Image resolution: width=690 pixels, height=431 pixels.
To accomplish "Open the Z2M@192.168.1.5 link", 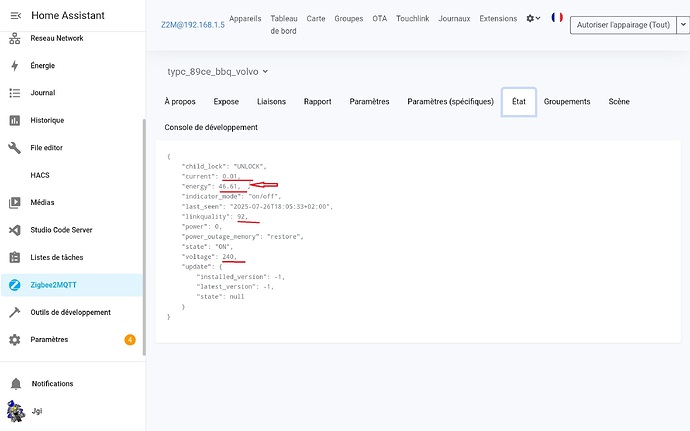I will pyautogui.click(x=193, y=25).
